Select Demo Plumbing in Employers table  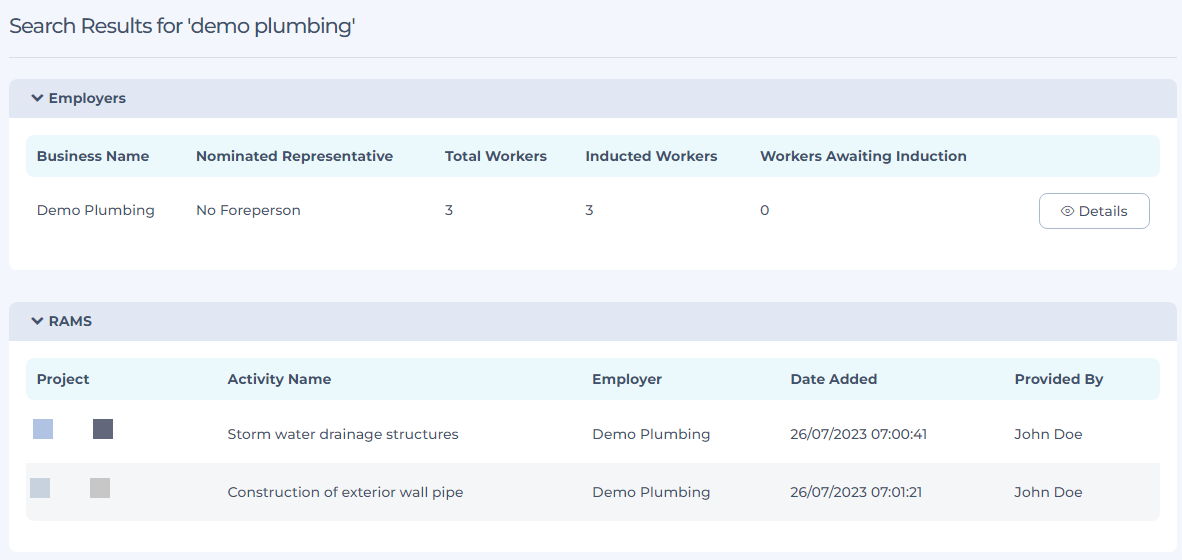[x=96, y=210]
